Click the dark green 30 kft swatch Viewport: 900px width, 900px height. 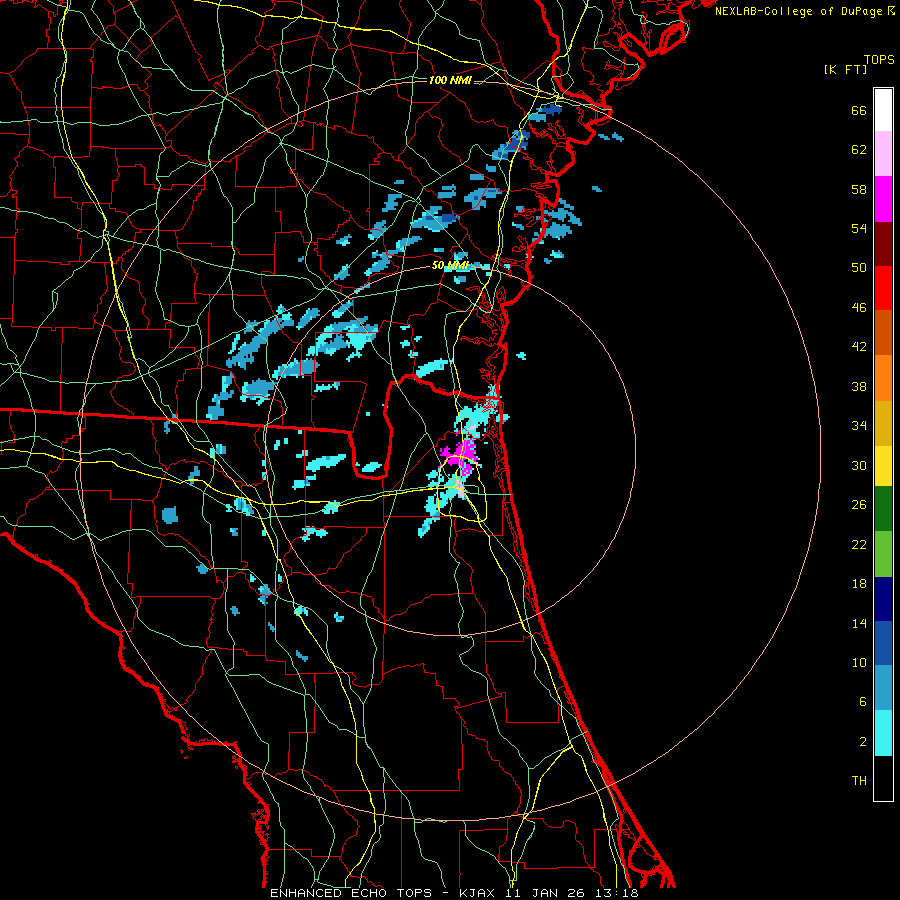[883, 509]
